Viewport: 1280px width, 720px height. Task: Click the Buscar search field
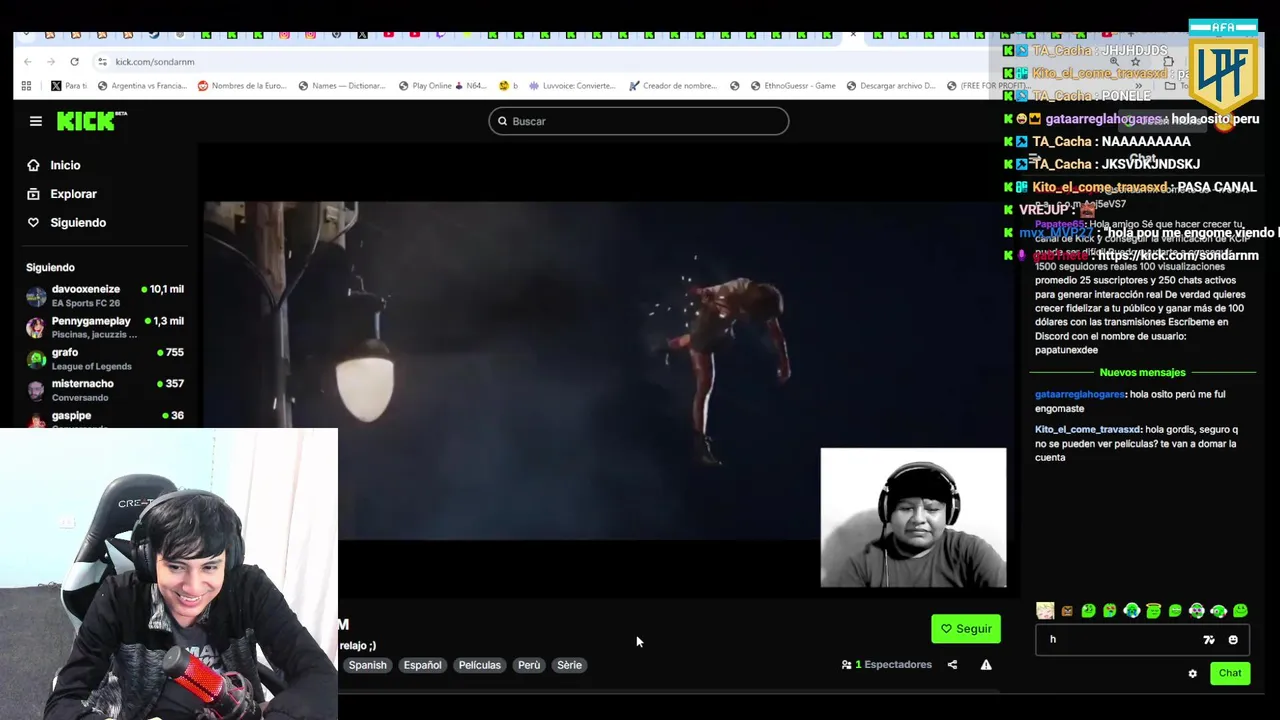(638, 121)
